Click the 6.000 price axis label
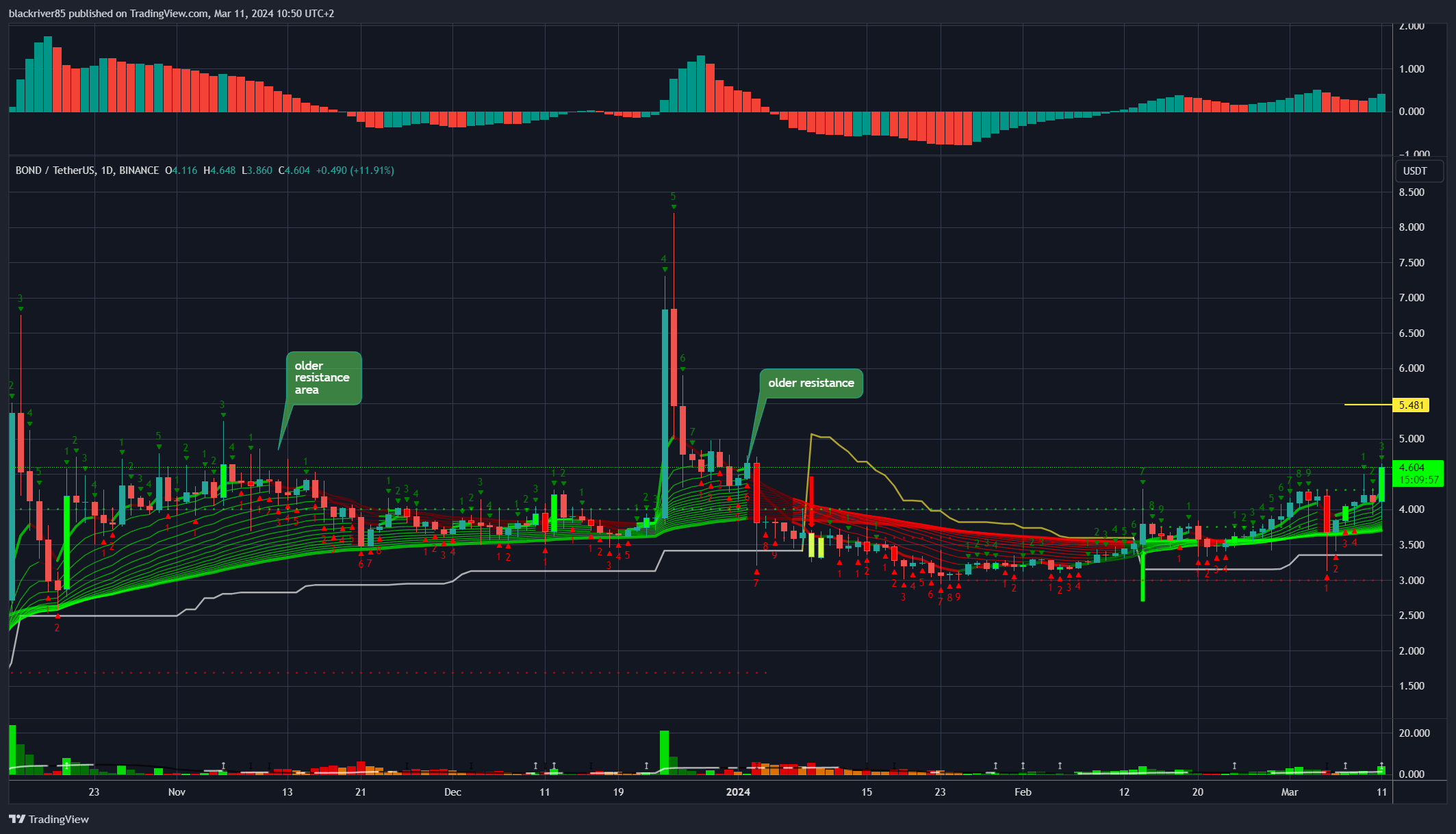 tap(1412, 368)
